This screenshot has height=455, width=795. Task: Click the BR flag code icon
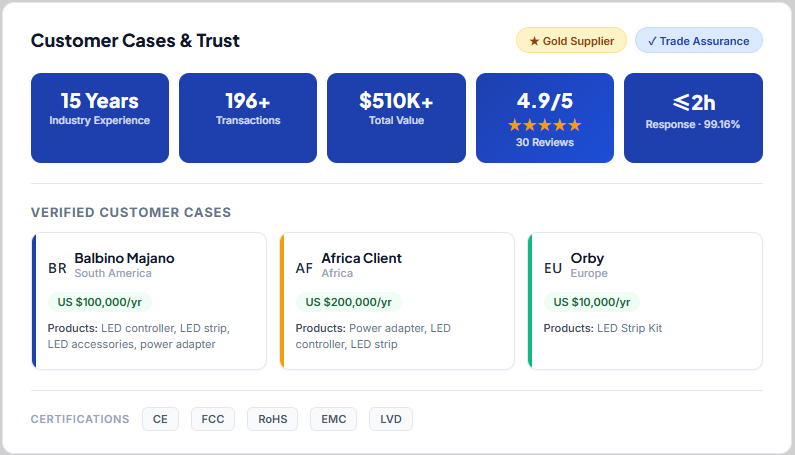[x=57, y=268]
